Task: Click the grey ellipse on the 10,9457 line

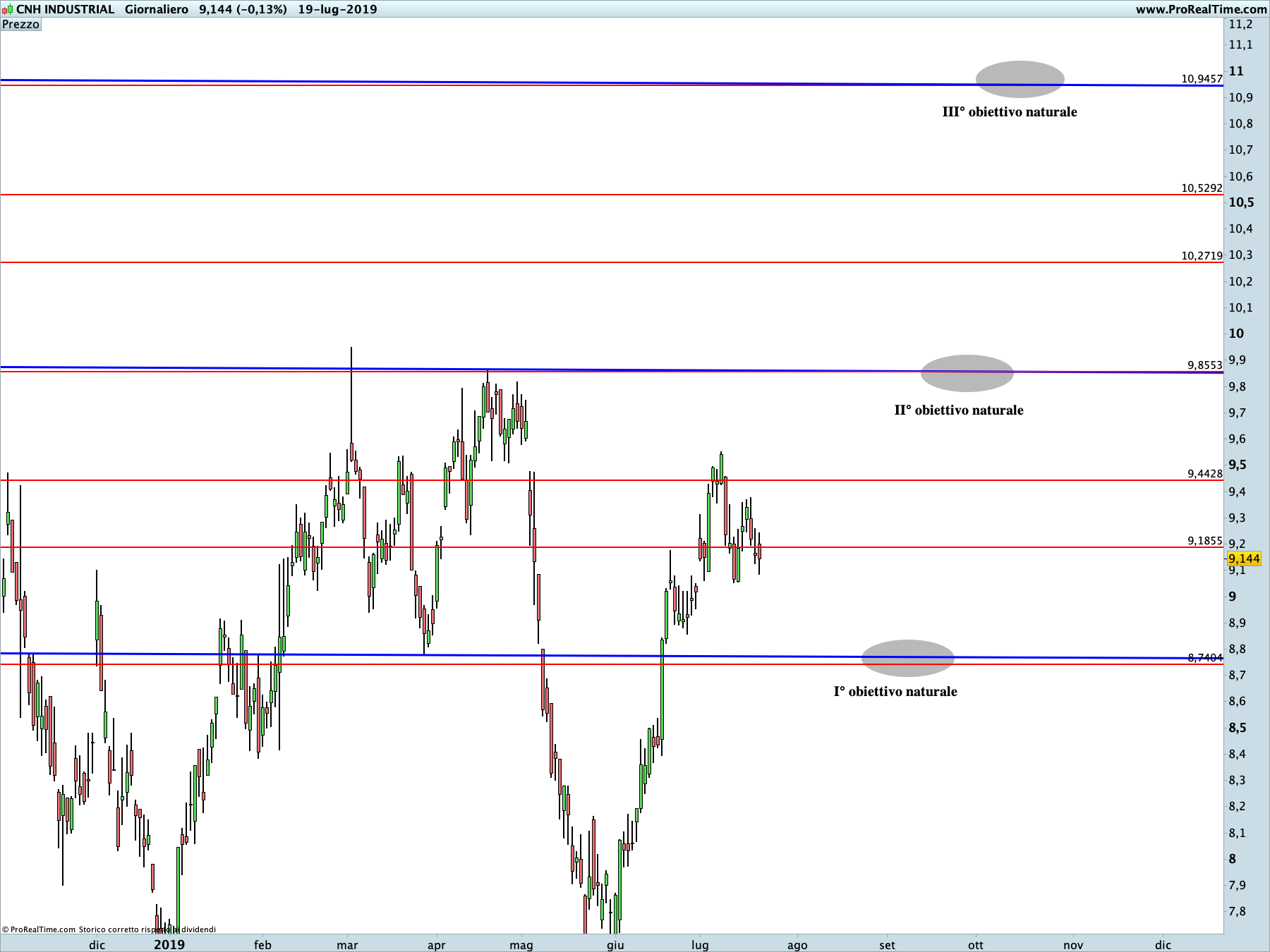Action: point(1020,79)
